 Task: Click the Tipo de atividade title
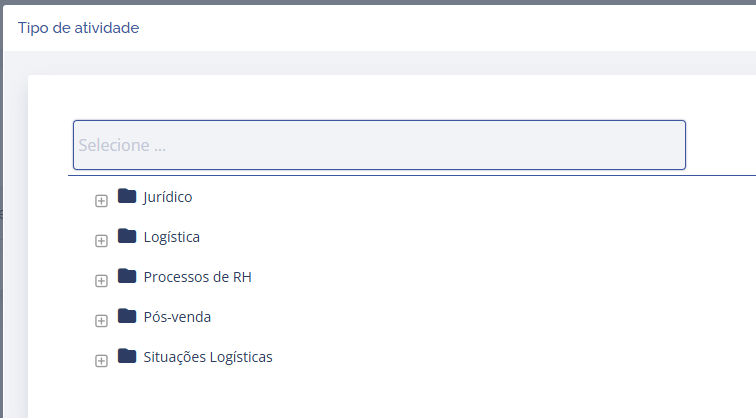coord(78,28)
